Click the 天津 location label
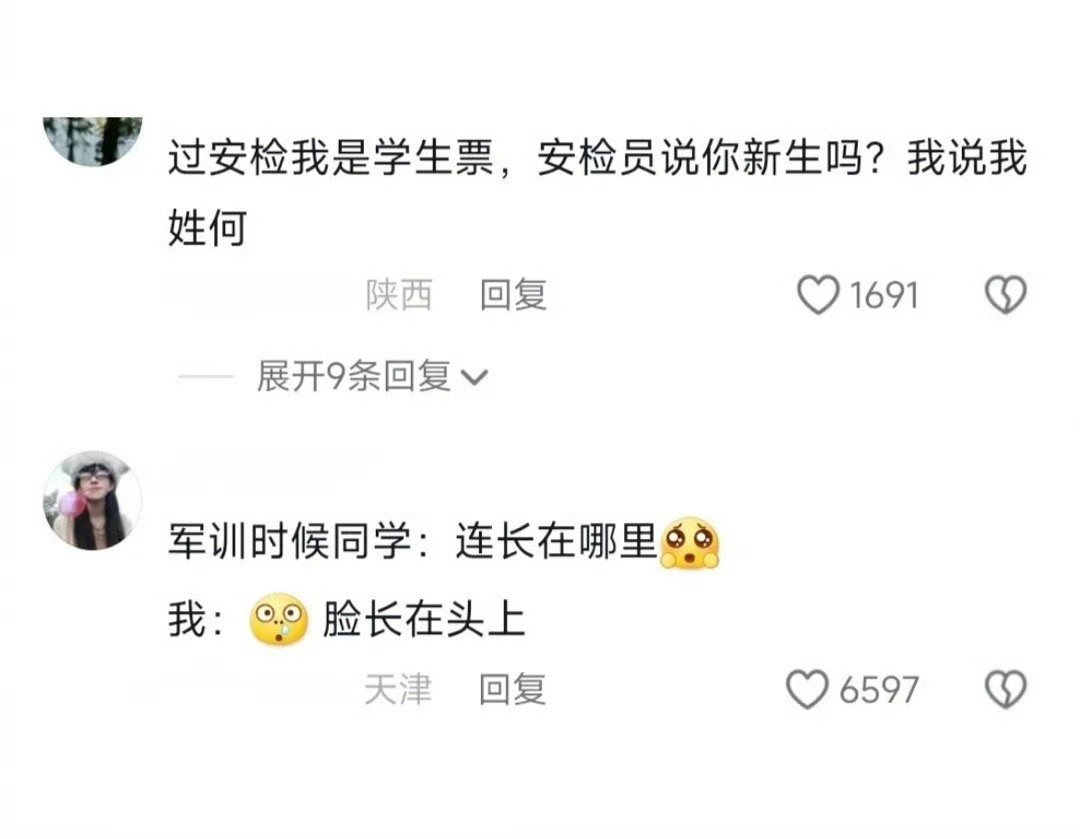 point(398,689)
